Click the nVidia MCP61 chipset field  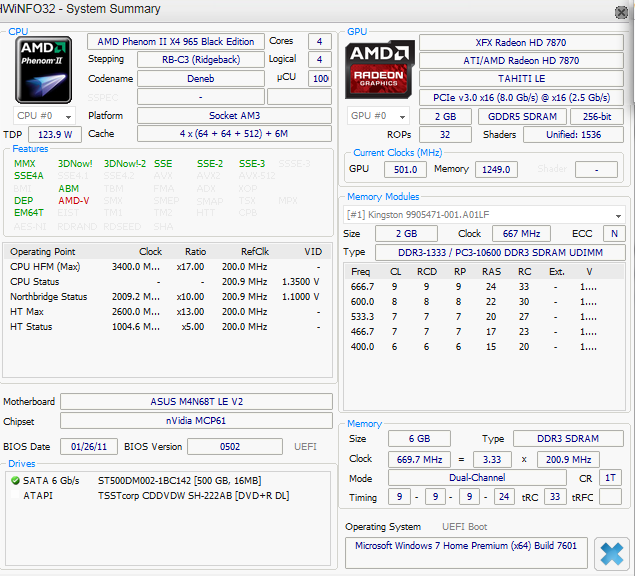196,421
